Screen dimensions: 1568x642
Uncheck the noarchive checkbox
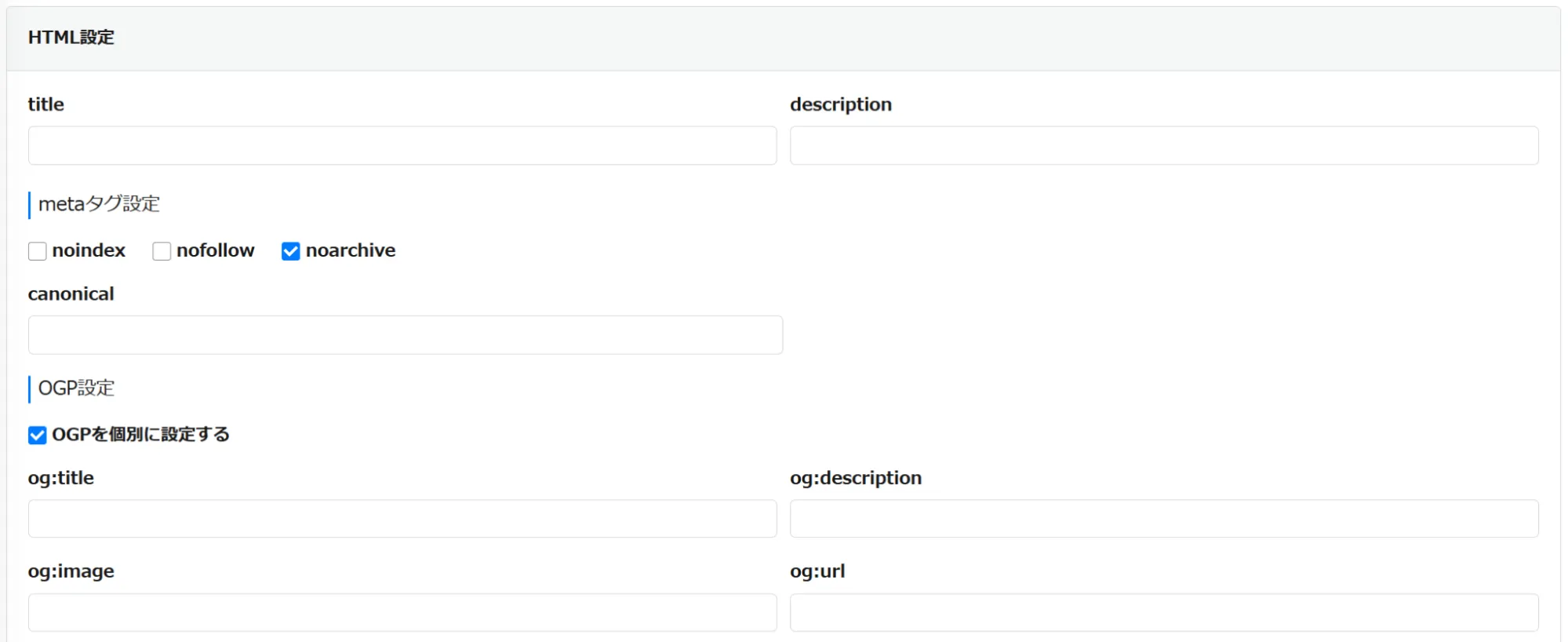click(x=290, y=251)
